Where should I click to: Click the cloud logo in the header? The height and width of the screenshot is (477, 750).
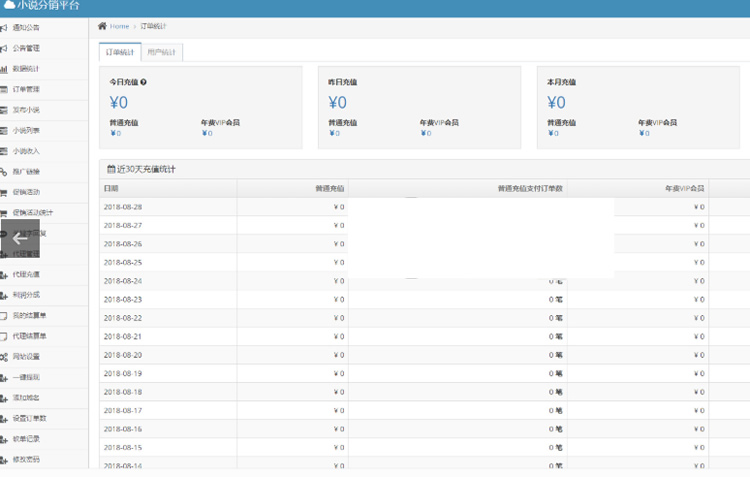[9, 5]
